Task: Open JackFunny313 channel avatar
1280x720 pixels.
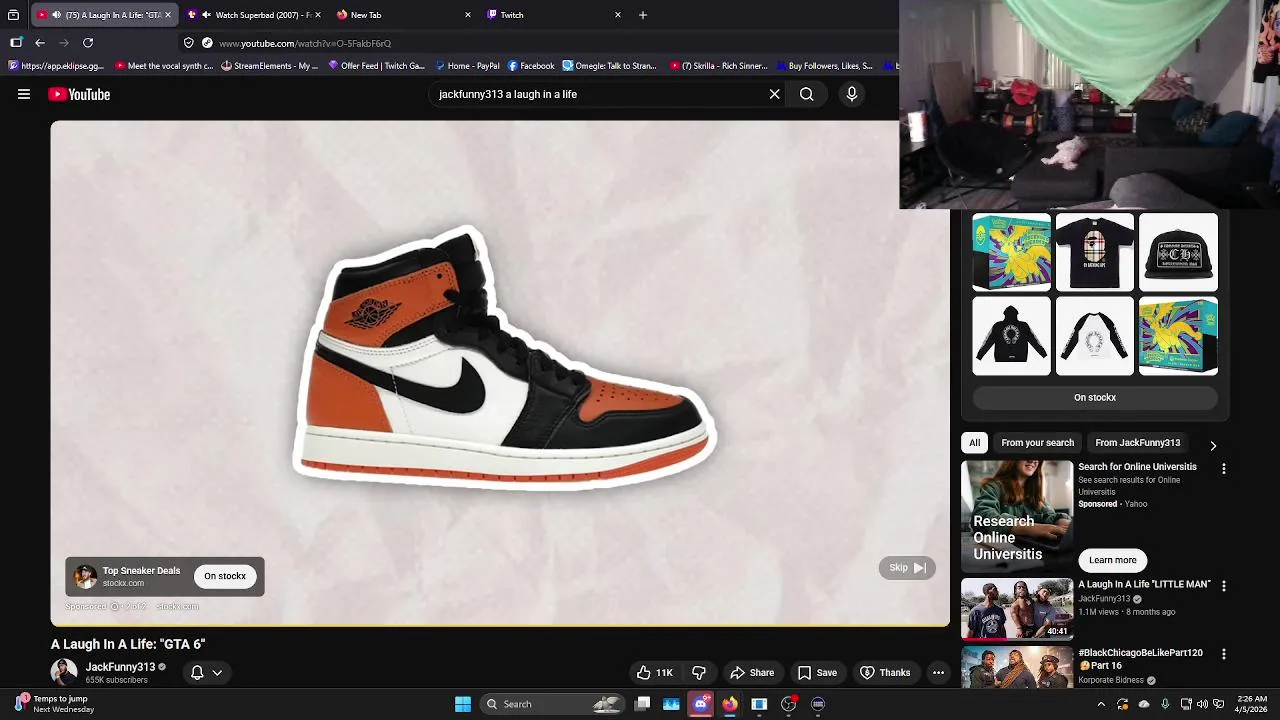Action: coord(64,672)
